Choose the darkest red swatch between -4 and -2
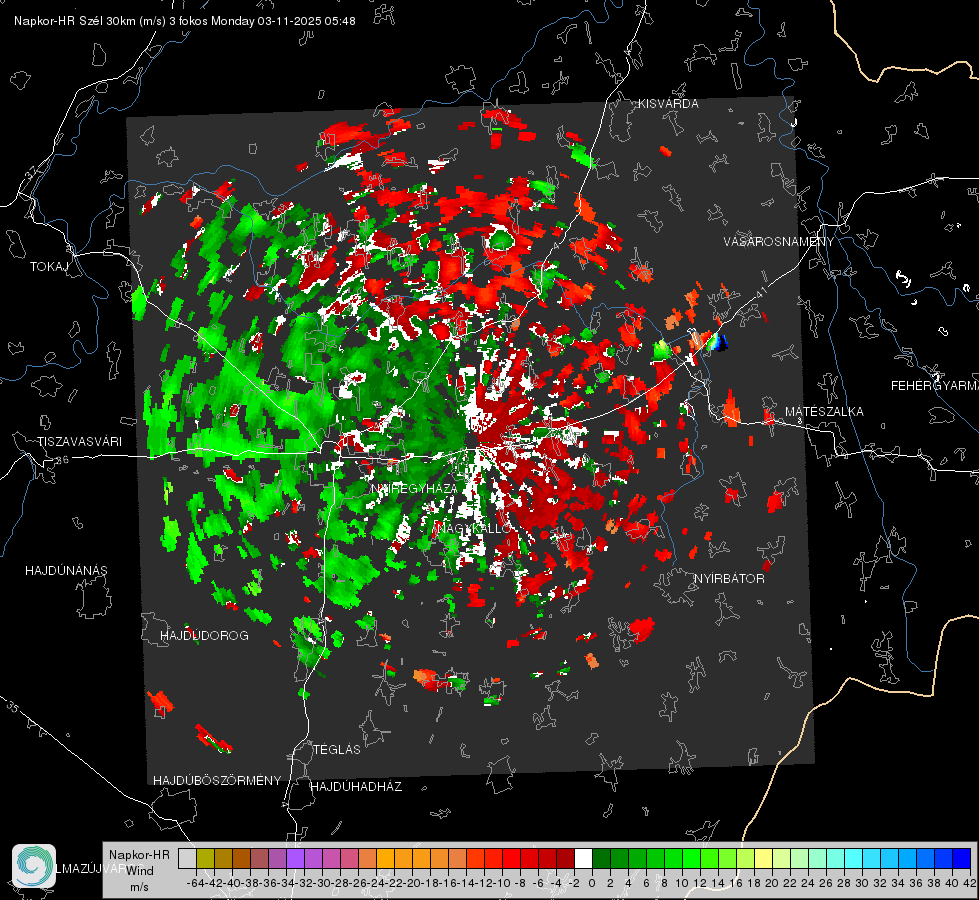The width and height of the screenshot is (979, 900). (x=565, y=859)
